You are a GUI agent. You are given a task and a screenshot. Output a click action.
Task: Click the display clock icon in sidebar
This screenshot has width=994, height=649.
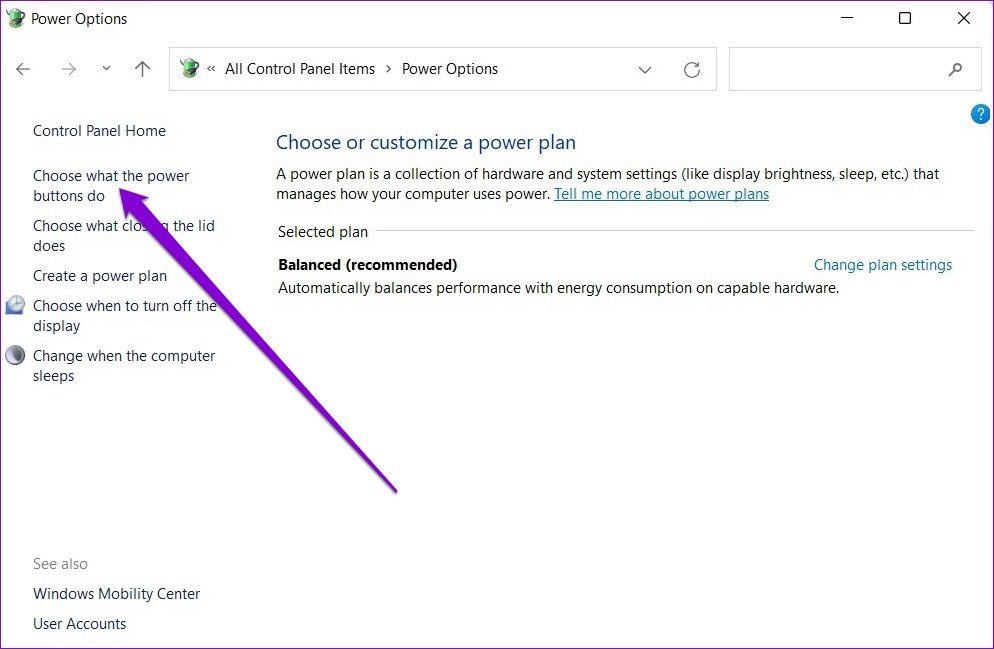(x=15, y=305)
